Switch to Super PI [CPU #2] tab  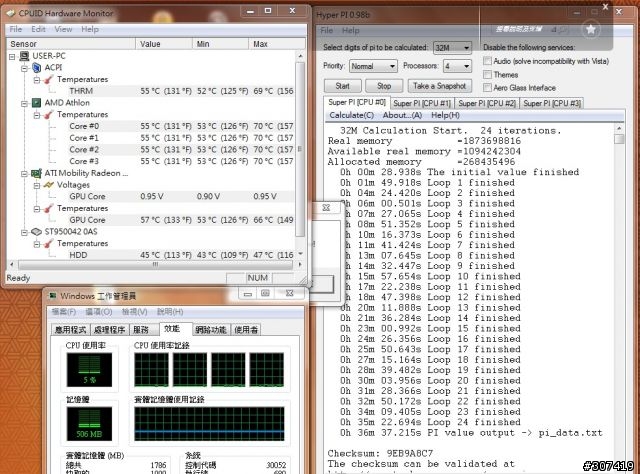pos(487,103)
